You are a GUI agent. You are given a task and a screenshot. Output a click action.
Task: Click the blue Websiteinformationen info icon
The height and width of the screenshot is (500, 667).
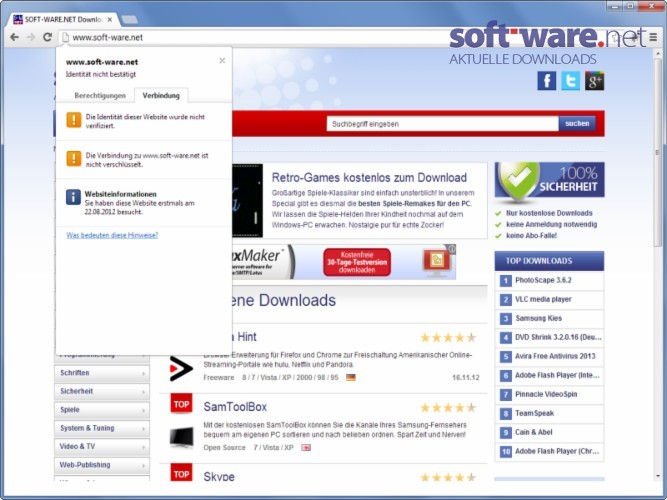[73, 197]
